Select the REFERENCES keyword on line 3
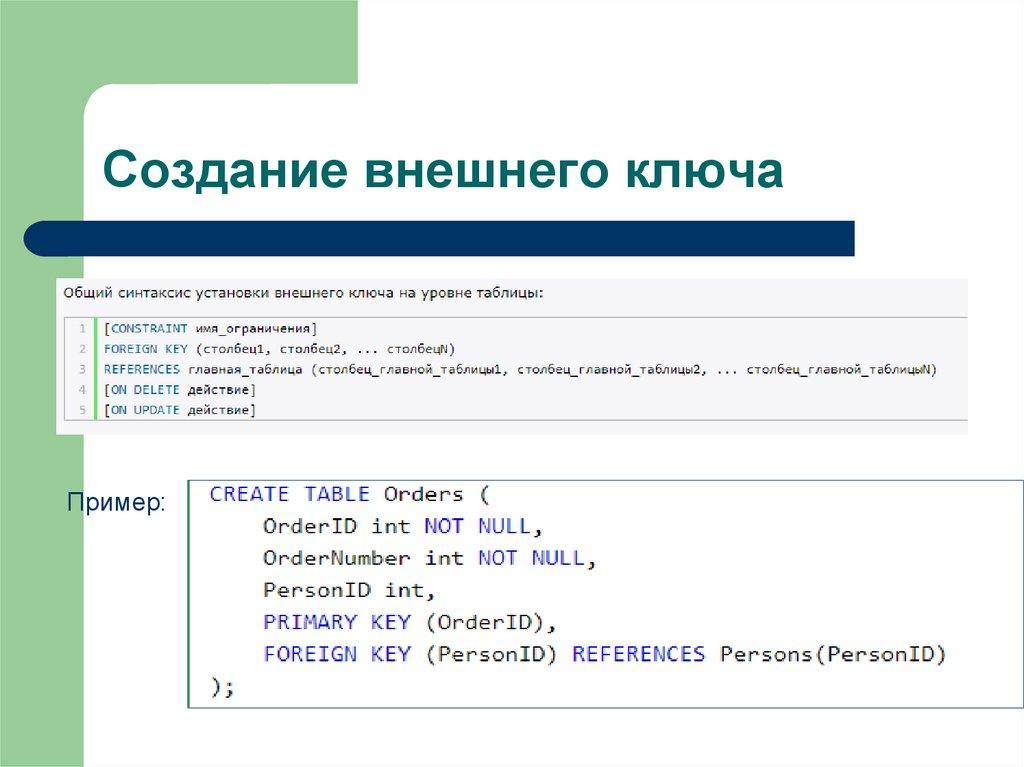This screenshot has height=767, width=1024. 140,369
